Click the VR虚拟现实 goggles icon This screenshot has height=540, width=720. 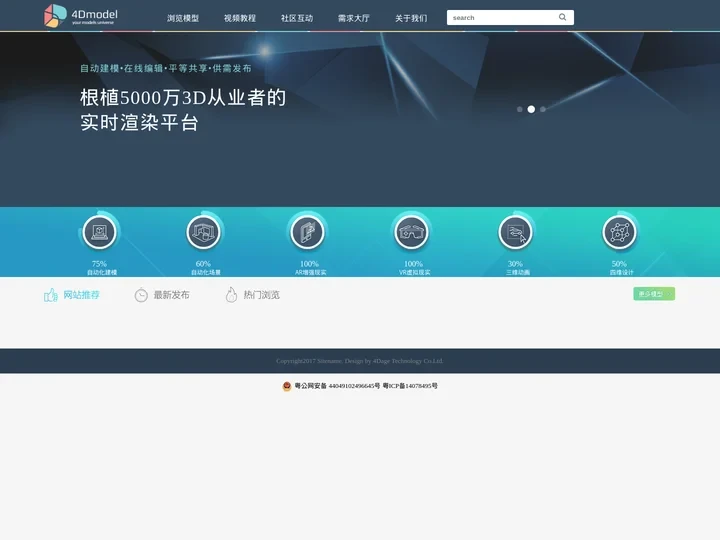pyautogui.click(x=411, y=232)
